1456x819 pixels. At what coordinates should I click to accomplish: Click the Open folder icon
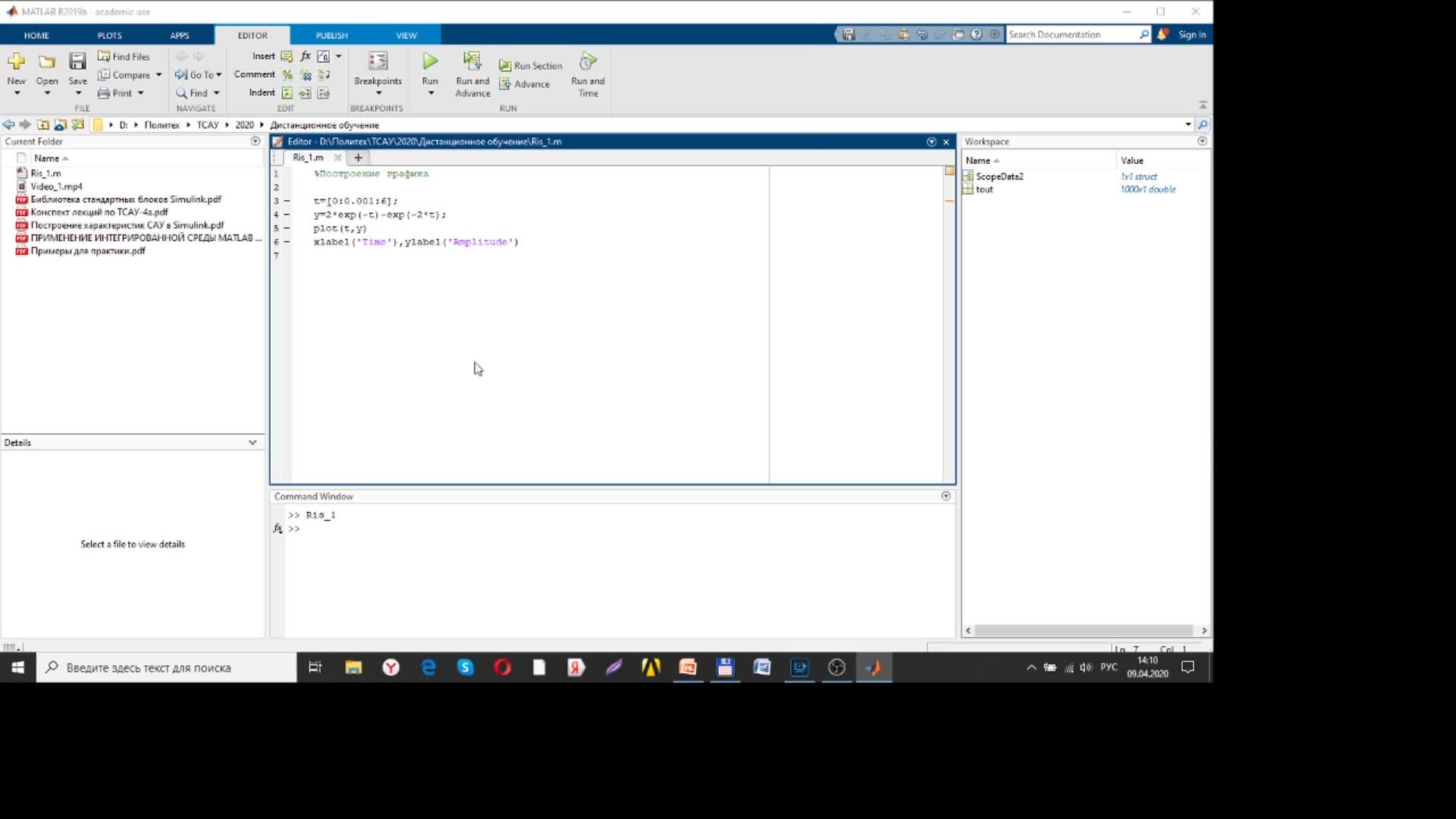tap(47, 61)
